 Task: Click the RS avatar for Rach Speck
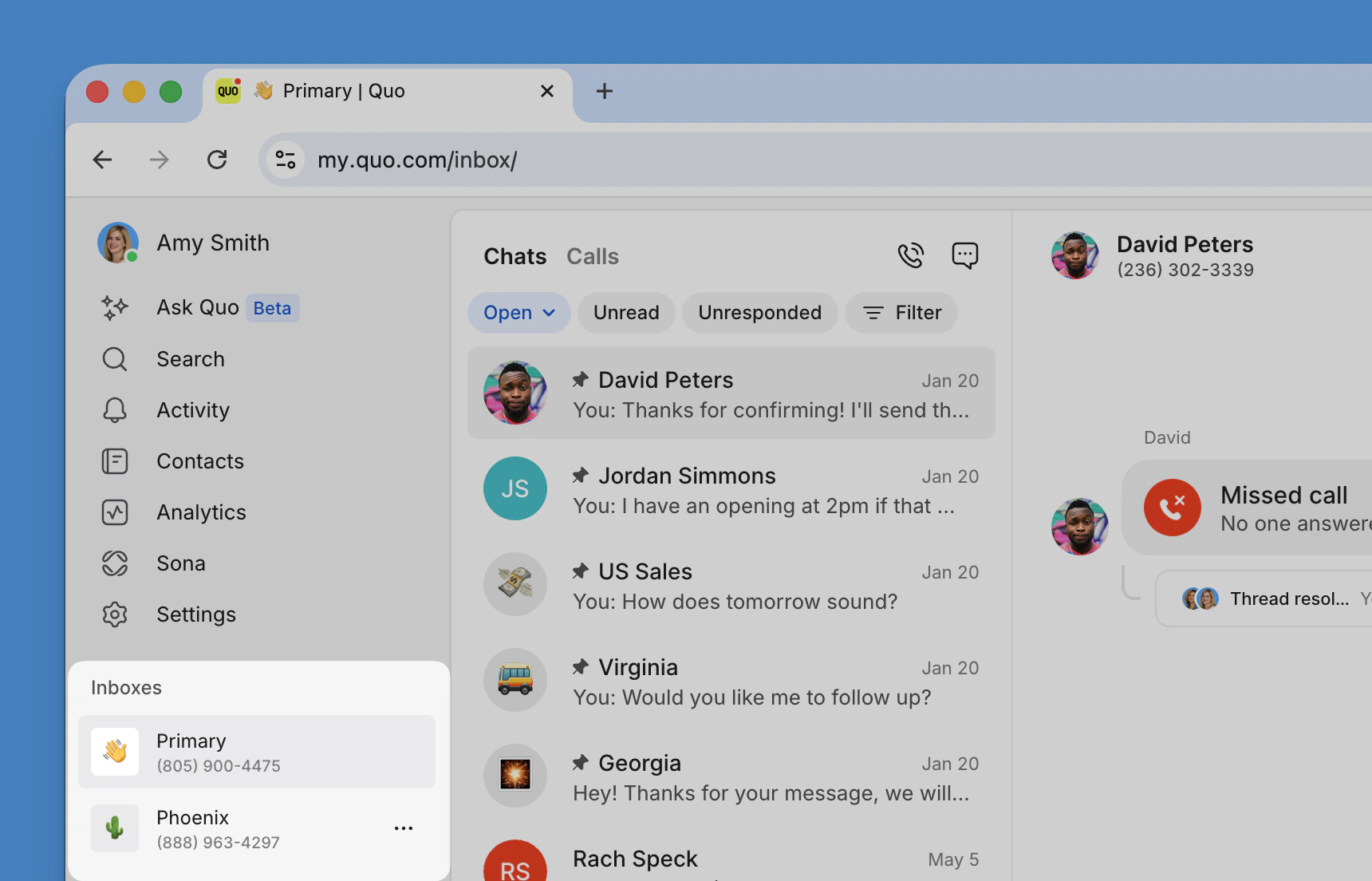[x=515, y=860]
